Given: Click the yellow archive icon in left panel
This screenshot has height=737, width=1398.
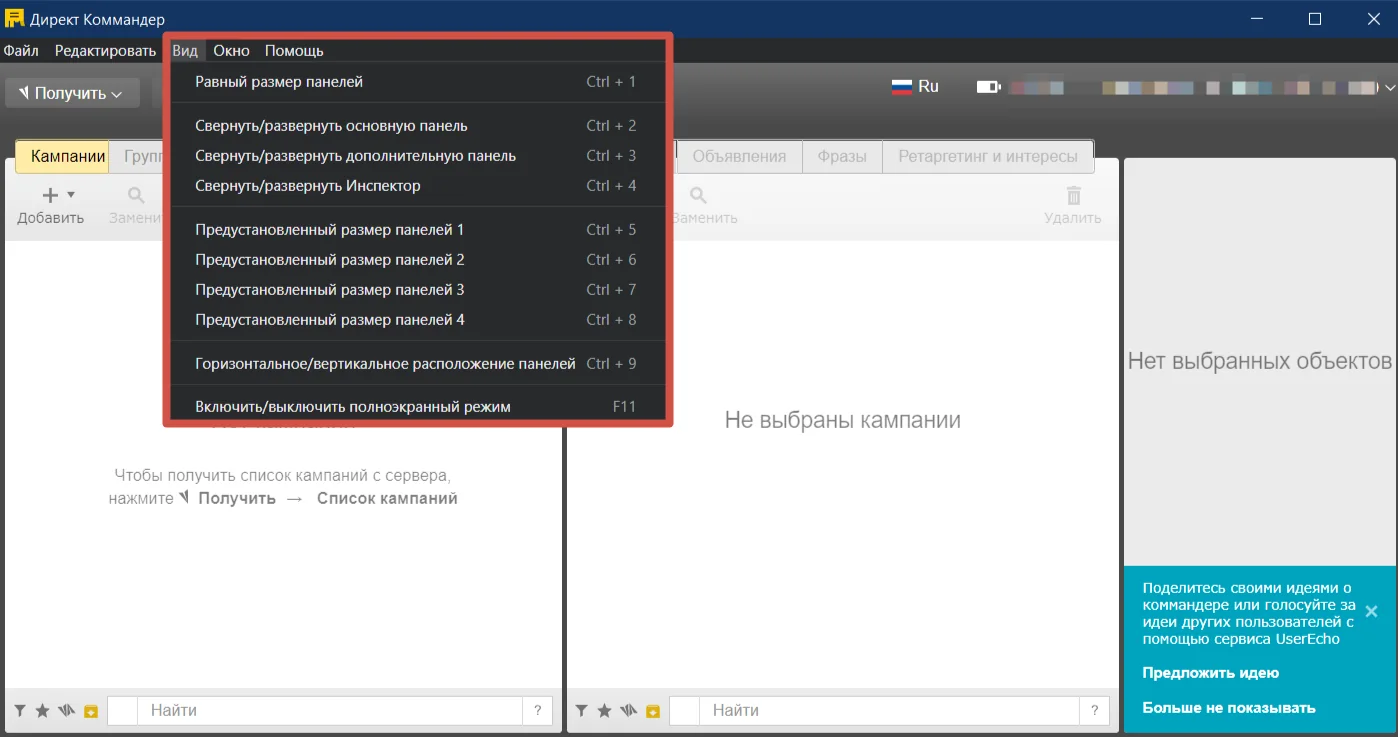Looking at the screenshot, I should pos(91,711).
